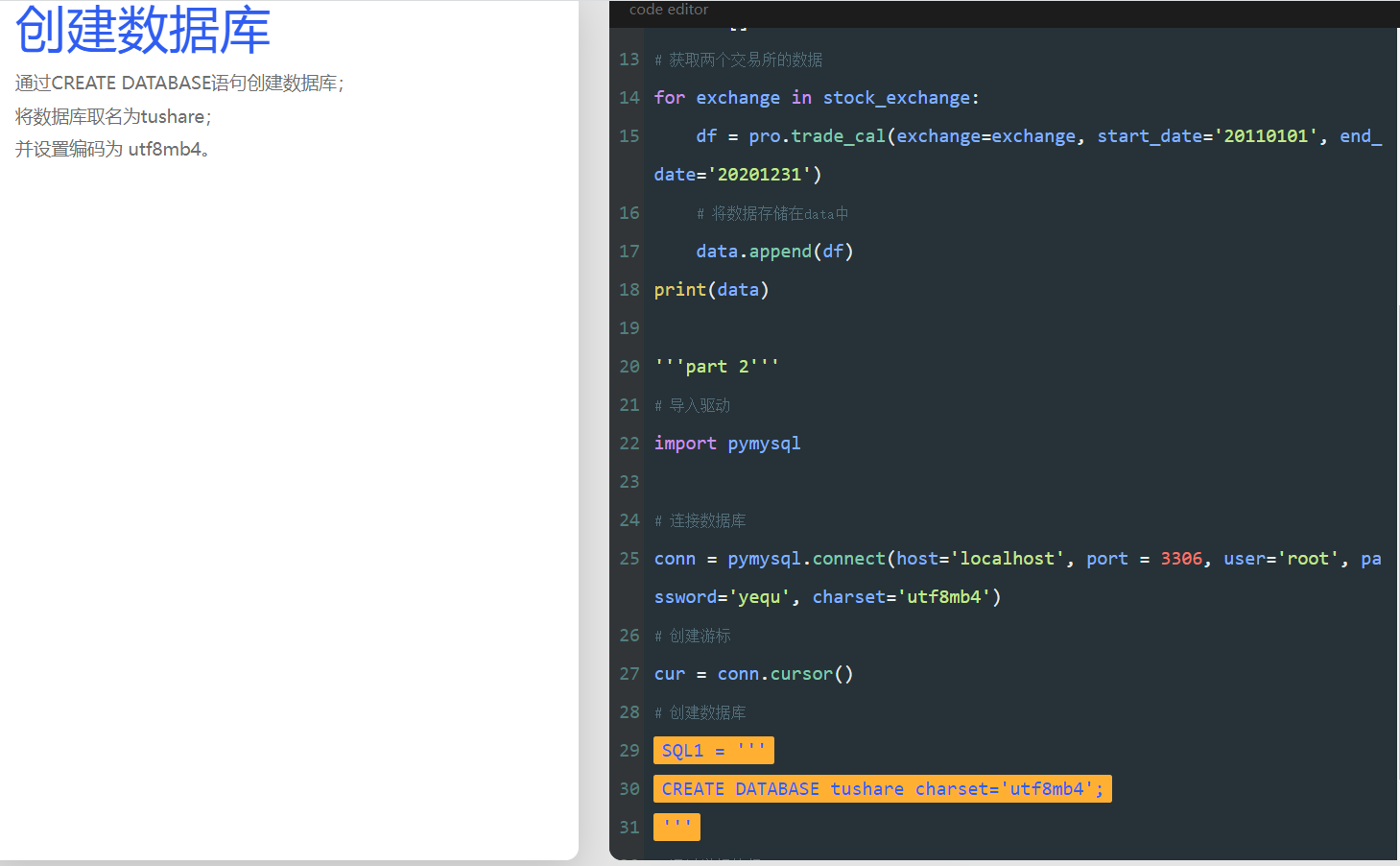
Task: Click highlighted CREATE DATABASE tushare statement
Action: pyautogui.click(x=883, y=788)
